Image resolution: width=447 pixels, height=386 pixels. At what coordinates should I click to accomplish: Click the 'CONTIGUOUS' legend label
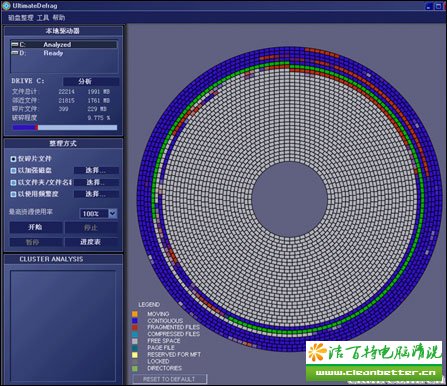[165, 321]
